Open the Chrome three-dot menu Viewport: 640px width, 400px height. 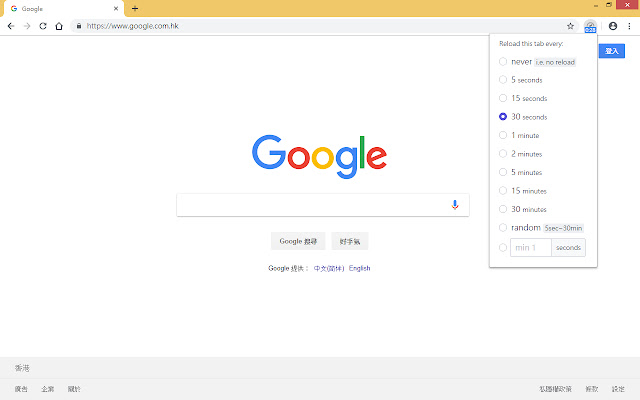click(x=629, y=26)
